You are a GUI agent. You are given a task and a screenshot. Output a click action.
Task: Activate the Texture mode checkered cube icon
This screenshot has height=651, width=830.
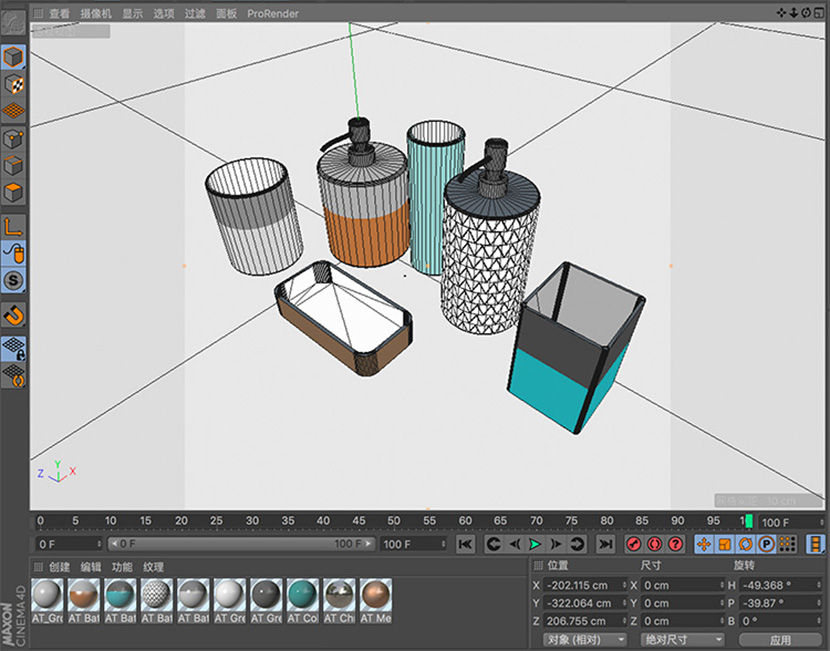point(13,85)
